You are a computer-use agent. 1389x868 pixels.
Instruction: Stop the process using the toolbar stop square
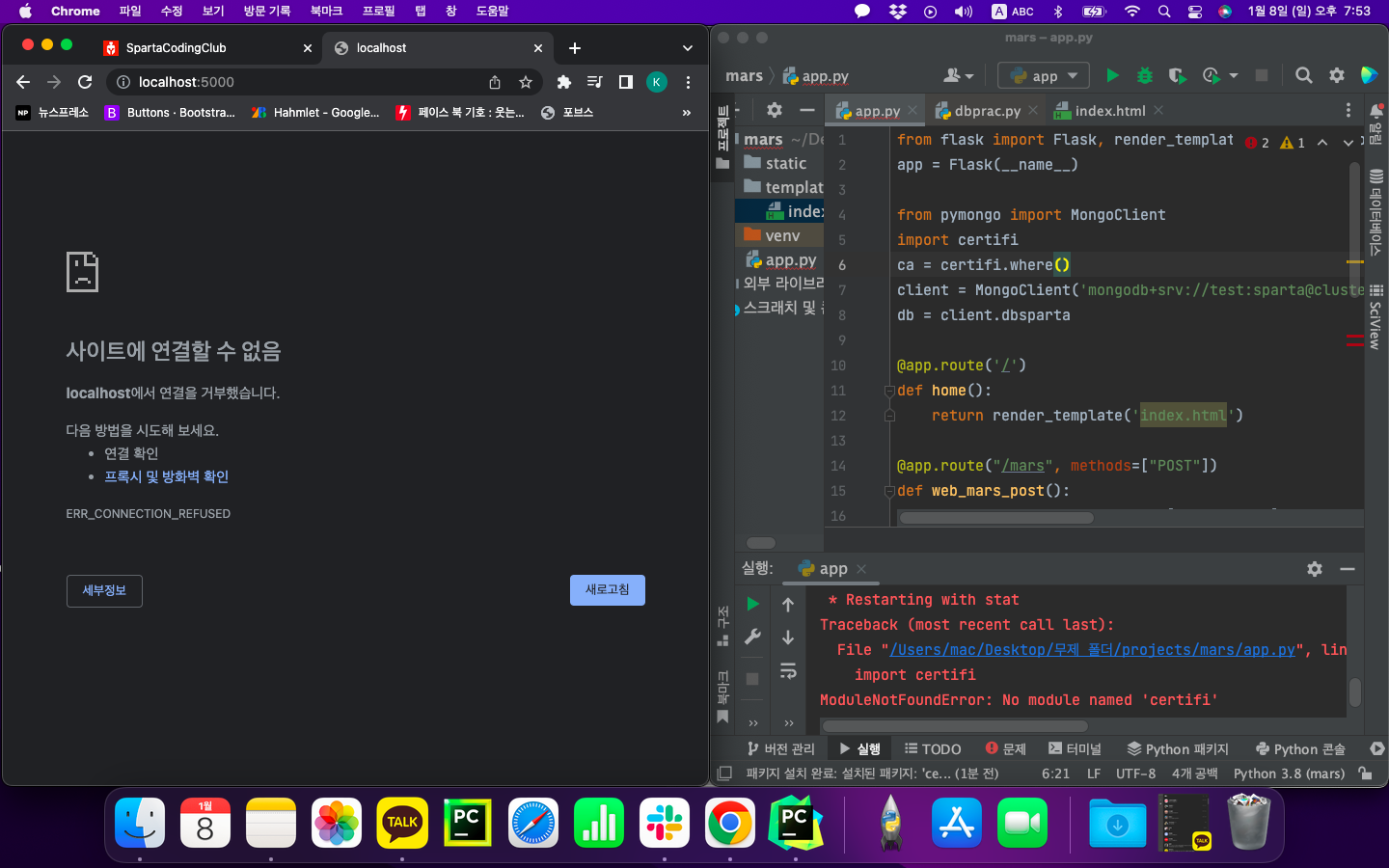coord(1261,75)
